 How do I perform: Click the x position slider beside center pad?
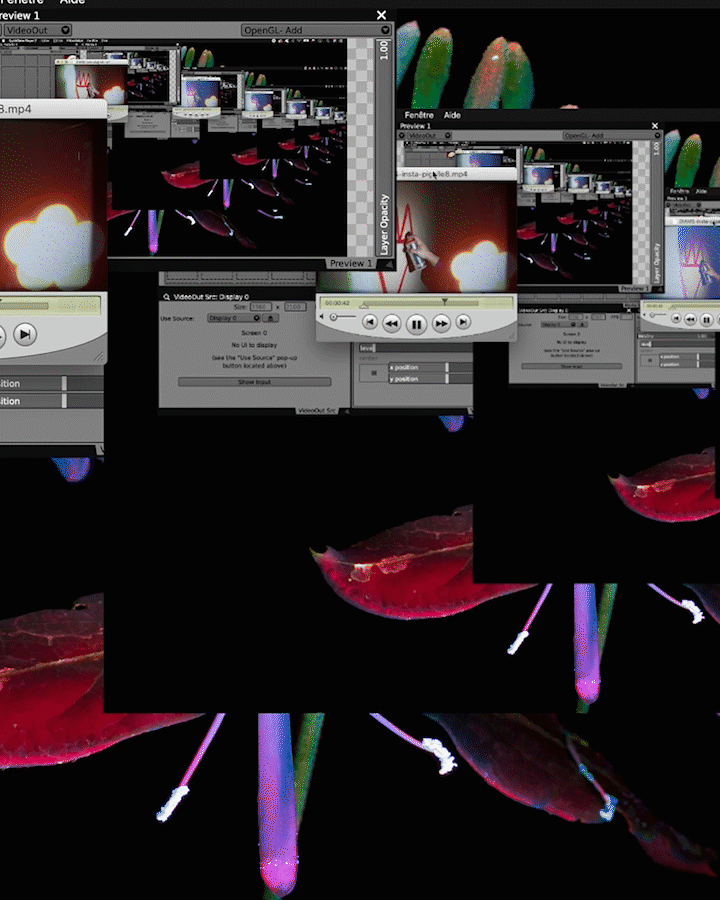(431, 367)
